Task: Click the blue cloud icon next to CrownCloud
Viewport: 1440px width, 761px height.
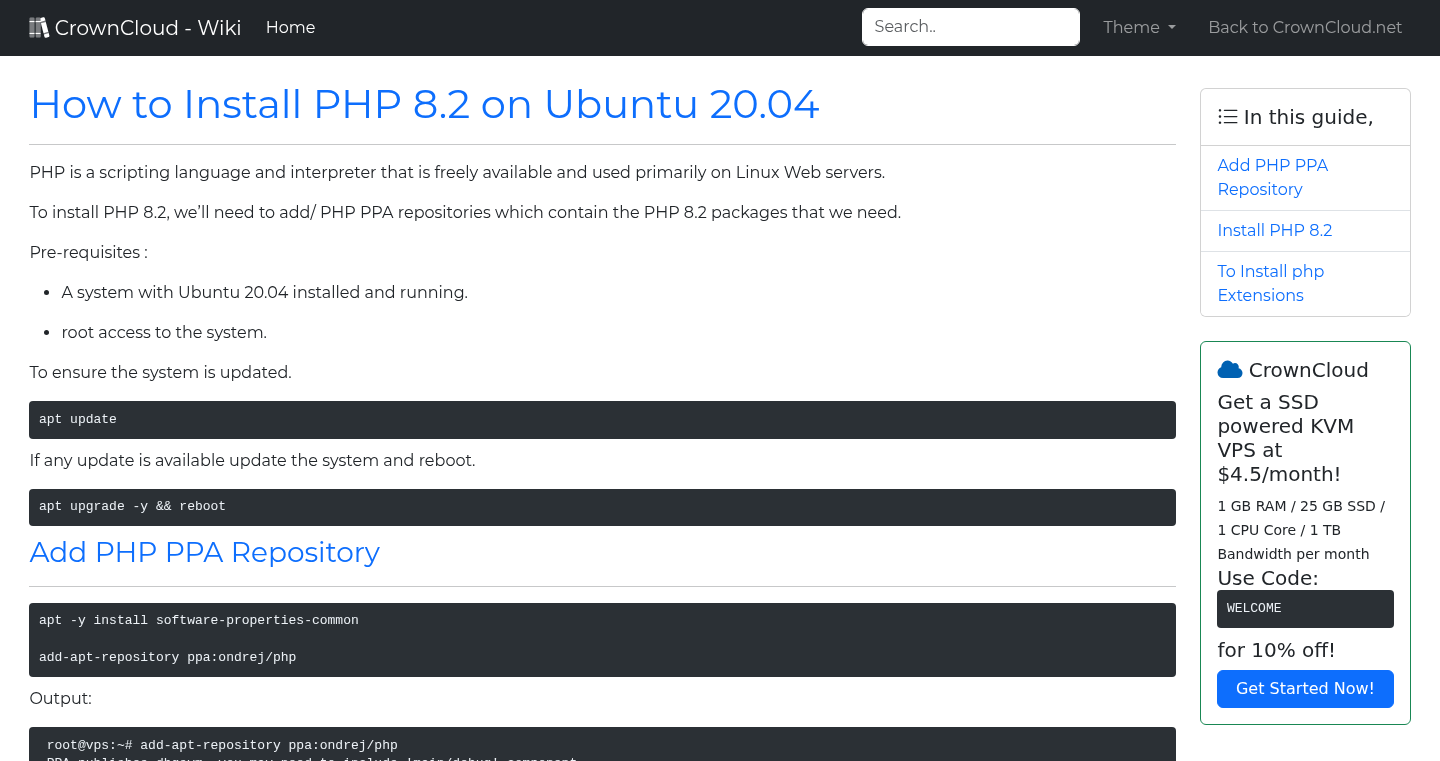Action: click(x=1229, y=369)
